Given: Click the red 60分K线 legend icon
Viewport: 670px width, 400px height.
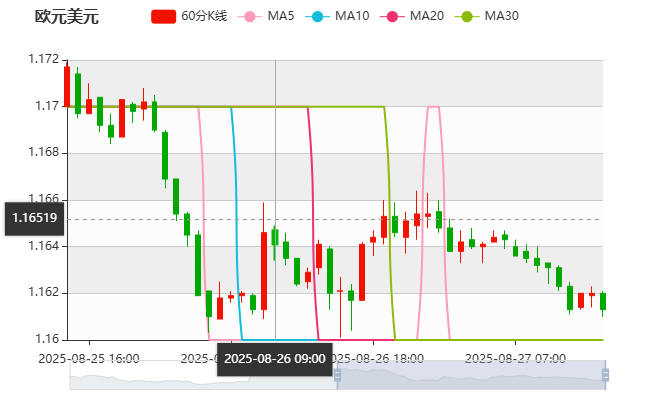Looking at the screenshot, I should [x=164, y=17].
